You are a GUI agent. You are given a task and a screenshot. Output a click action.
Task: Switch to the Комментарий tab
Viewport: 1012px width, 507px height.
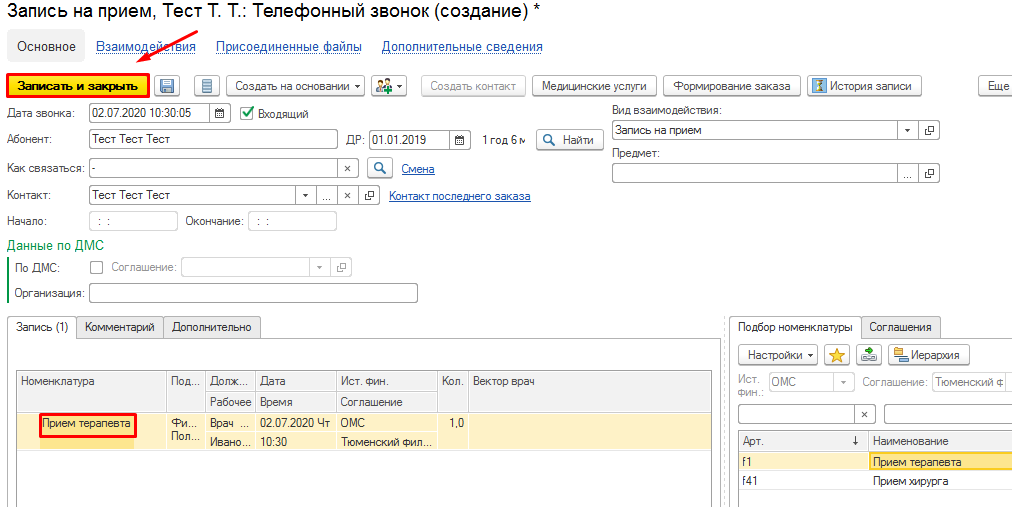(x=119, y=327)
